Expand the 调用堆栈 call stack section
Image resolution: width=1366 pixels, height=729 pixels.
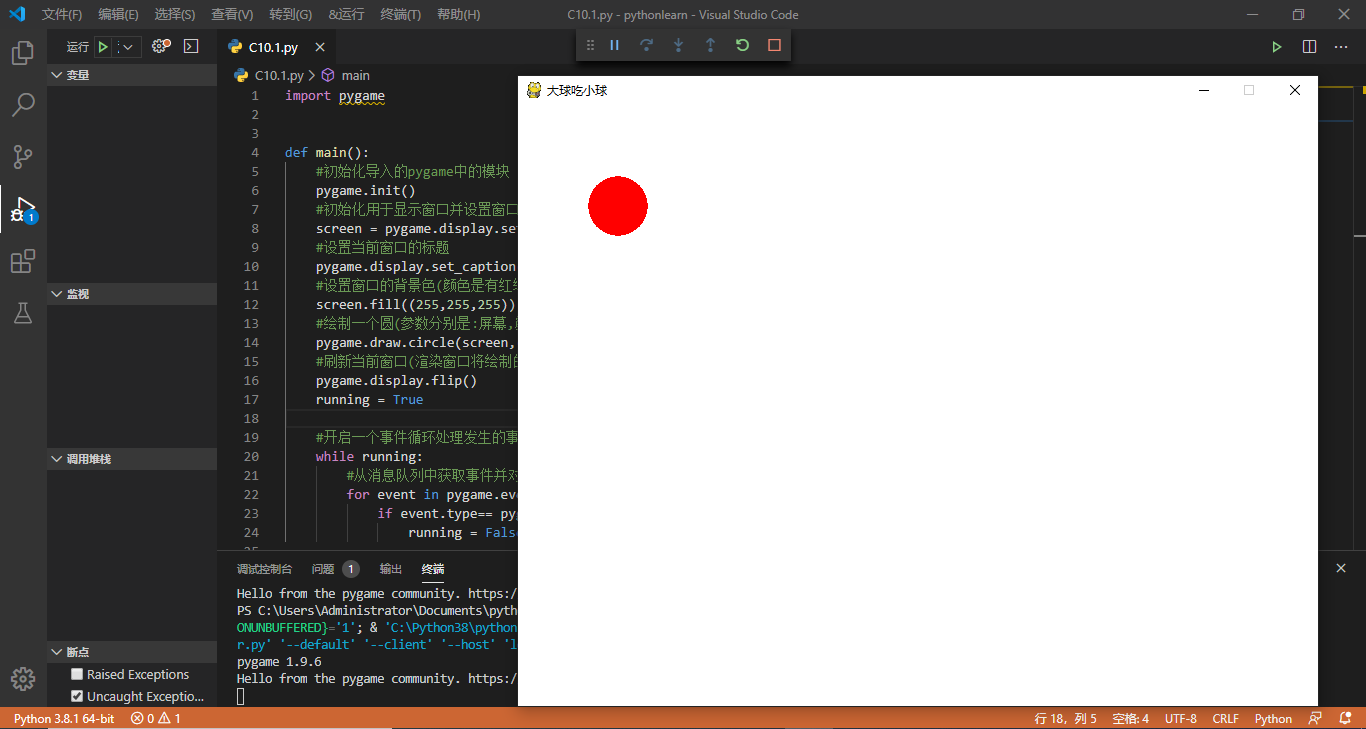click(x=59, y=458)
